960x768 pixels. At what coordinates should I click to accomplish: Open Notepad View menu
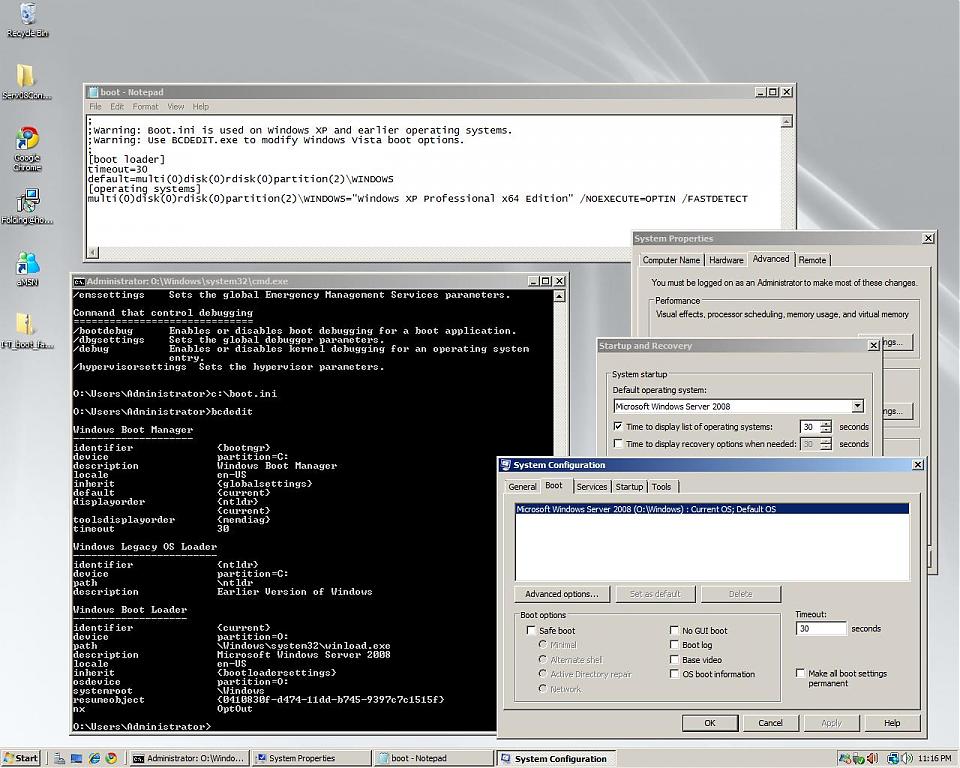[x=176, y=107]
